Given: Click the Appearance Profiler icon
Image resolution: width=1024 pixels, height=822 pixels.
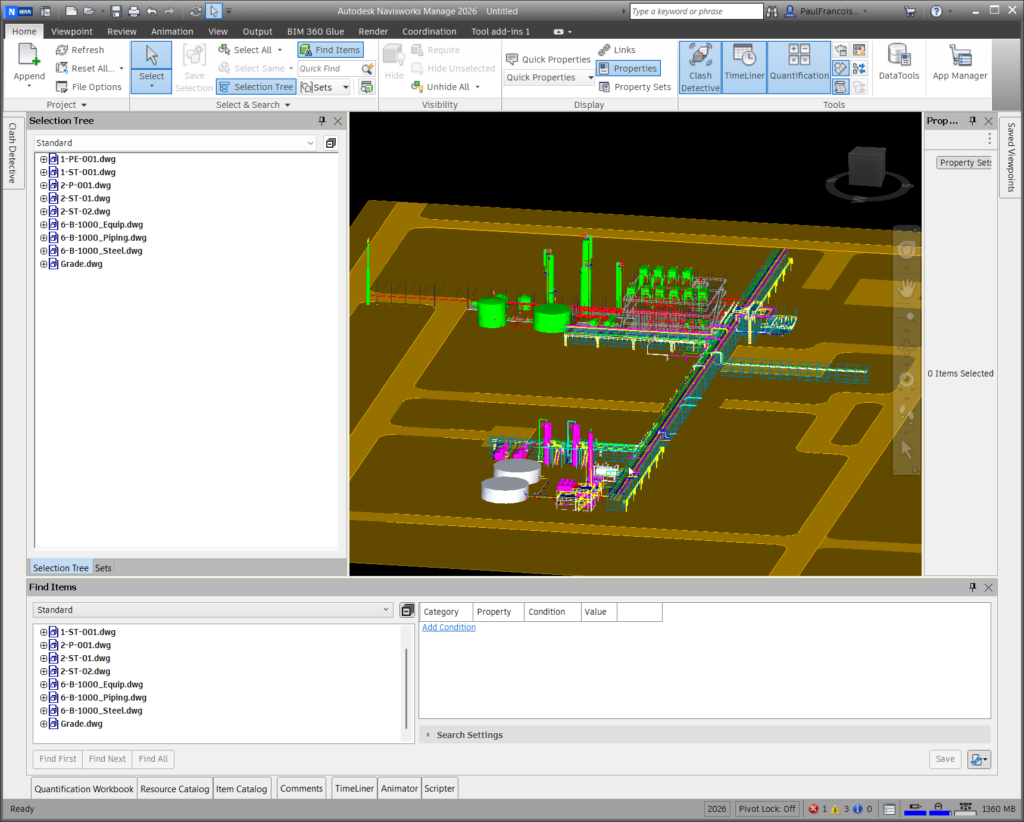Looking at the screenshot, I should coord(859,50).
